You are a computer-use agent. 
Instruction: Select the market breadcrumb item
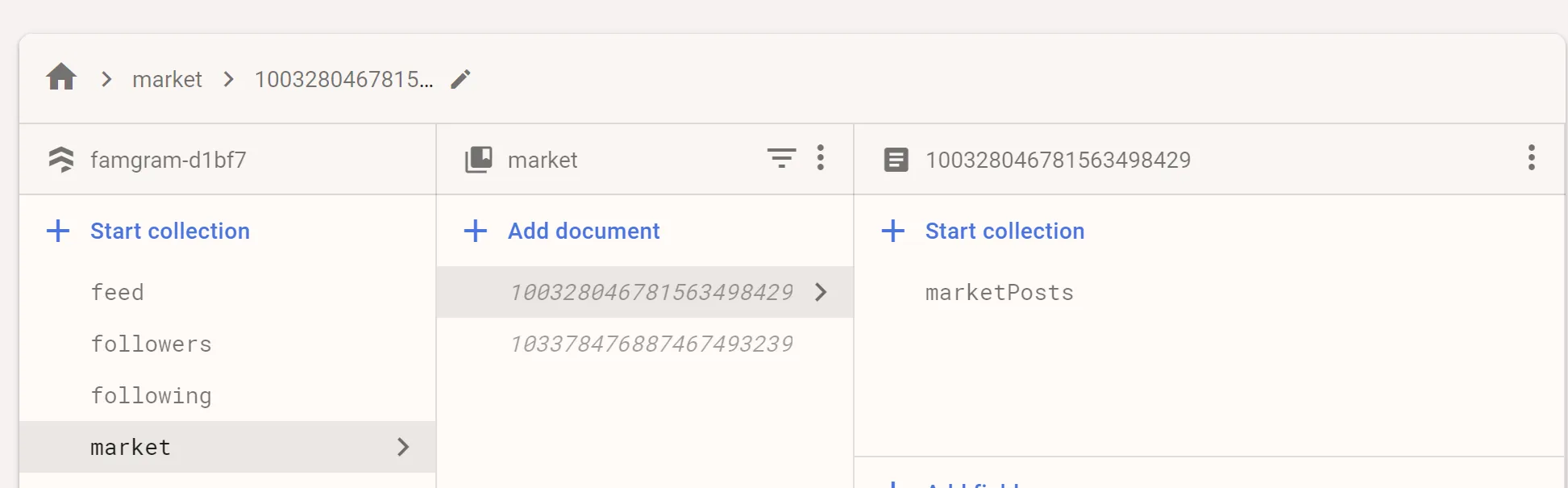click(167, 79)
